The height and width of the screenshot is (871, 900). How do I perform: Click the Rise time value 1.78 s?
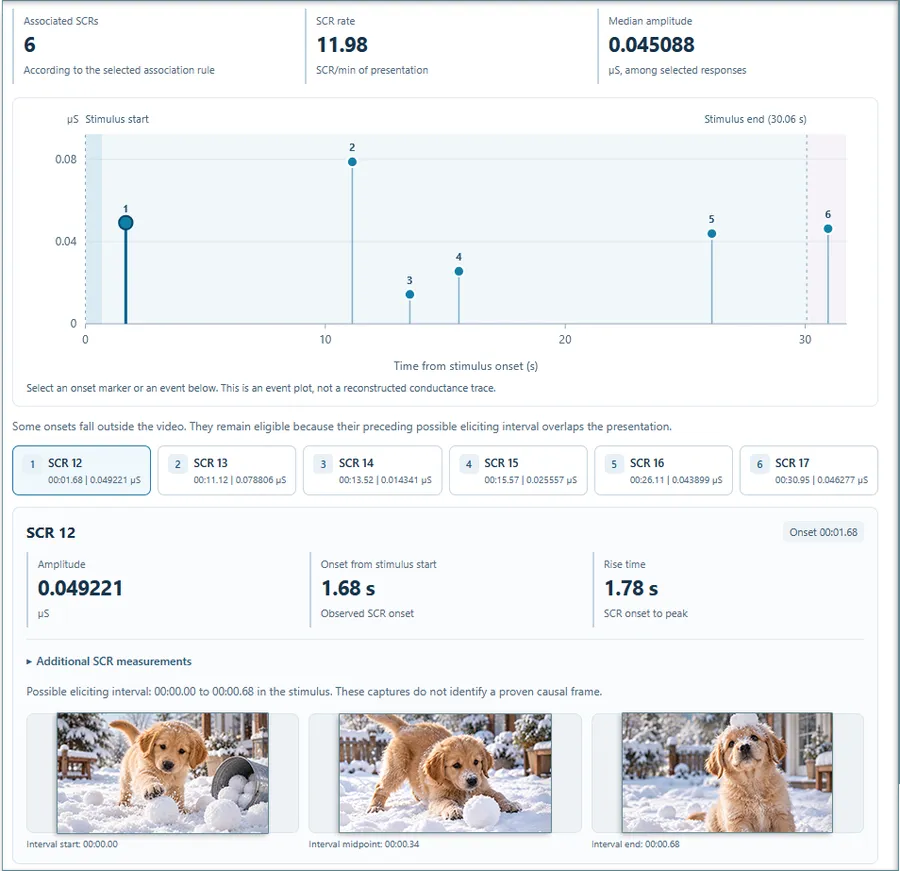point(631,589)
